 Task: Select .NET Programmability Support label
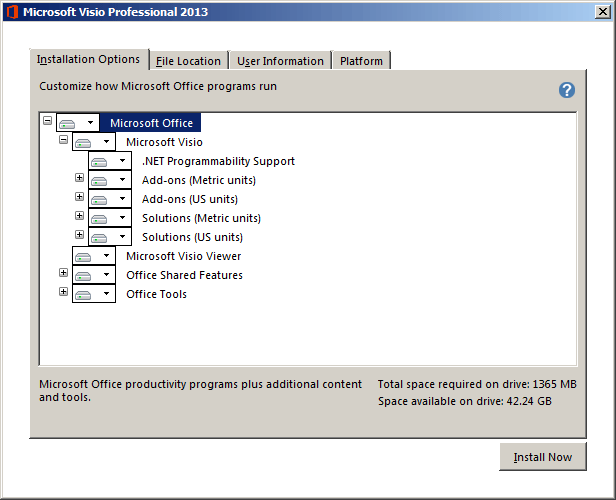218,161
